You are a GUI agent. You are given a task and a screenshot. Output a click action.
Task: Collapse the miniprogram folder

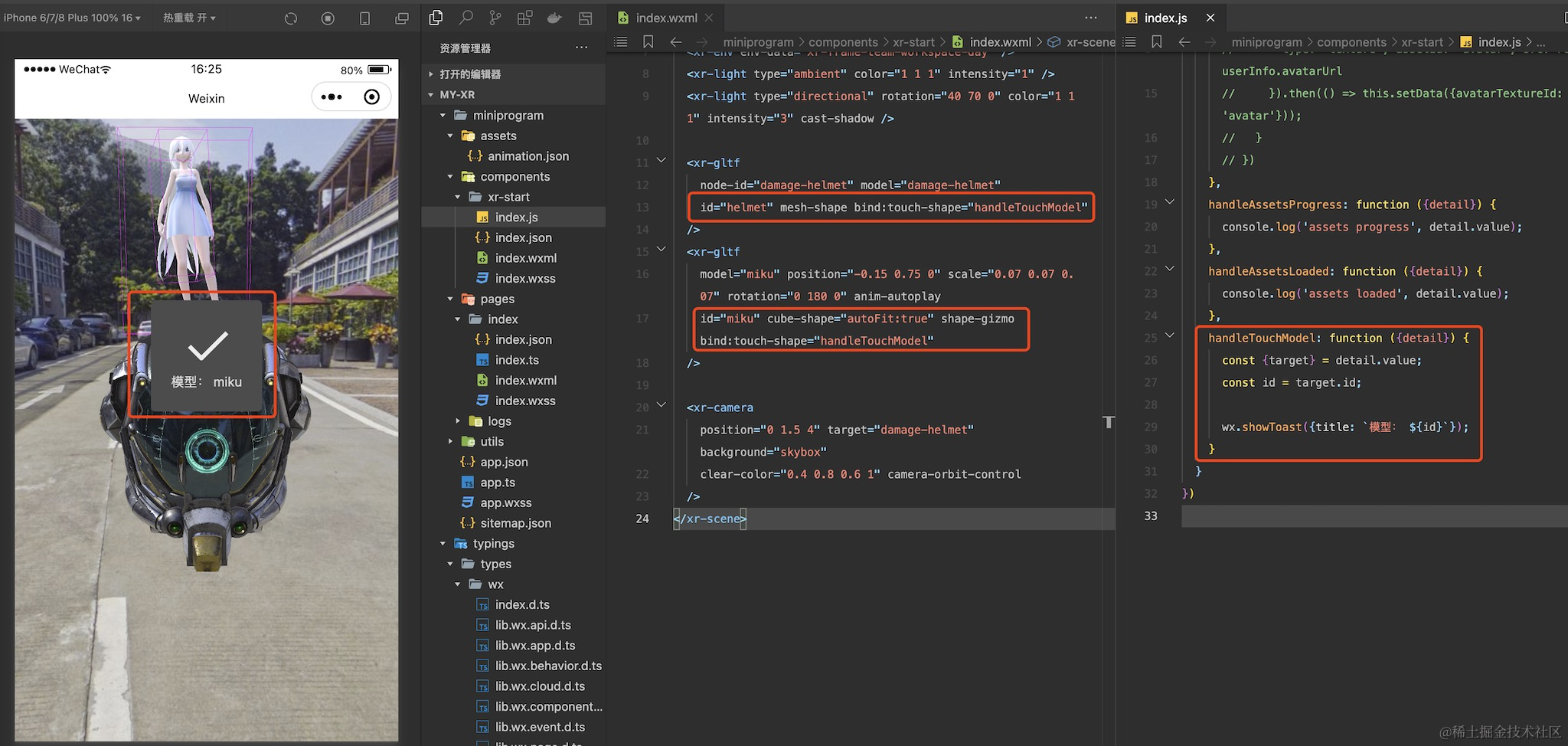coord(443,116)
